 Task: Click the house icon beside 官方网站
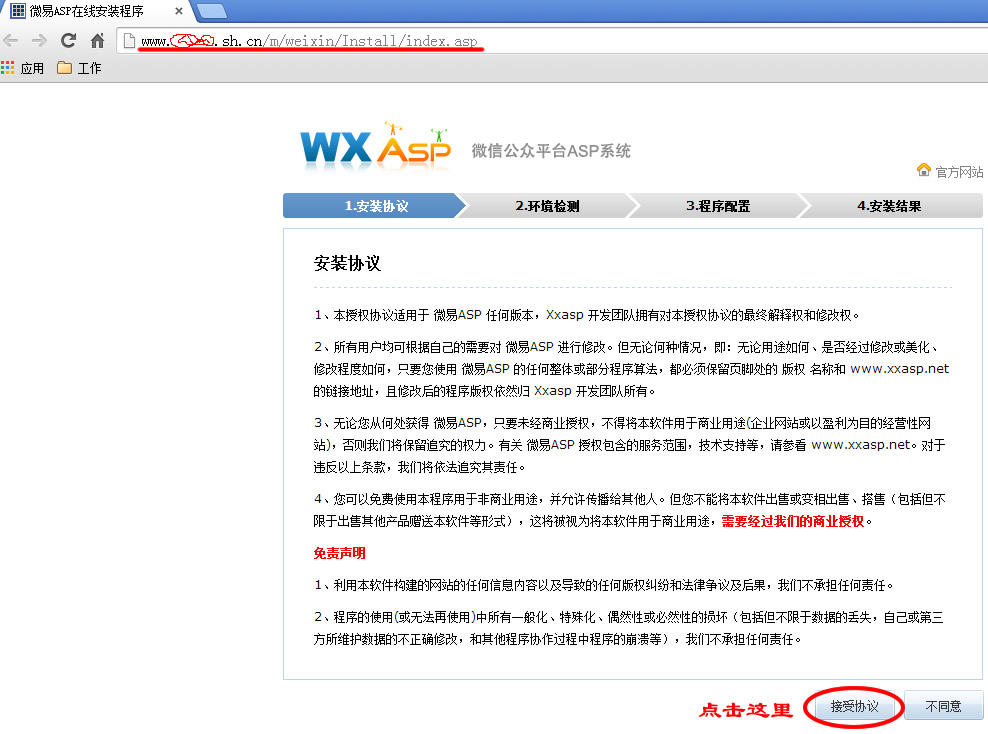(x=924, y=170)
